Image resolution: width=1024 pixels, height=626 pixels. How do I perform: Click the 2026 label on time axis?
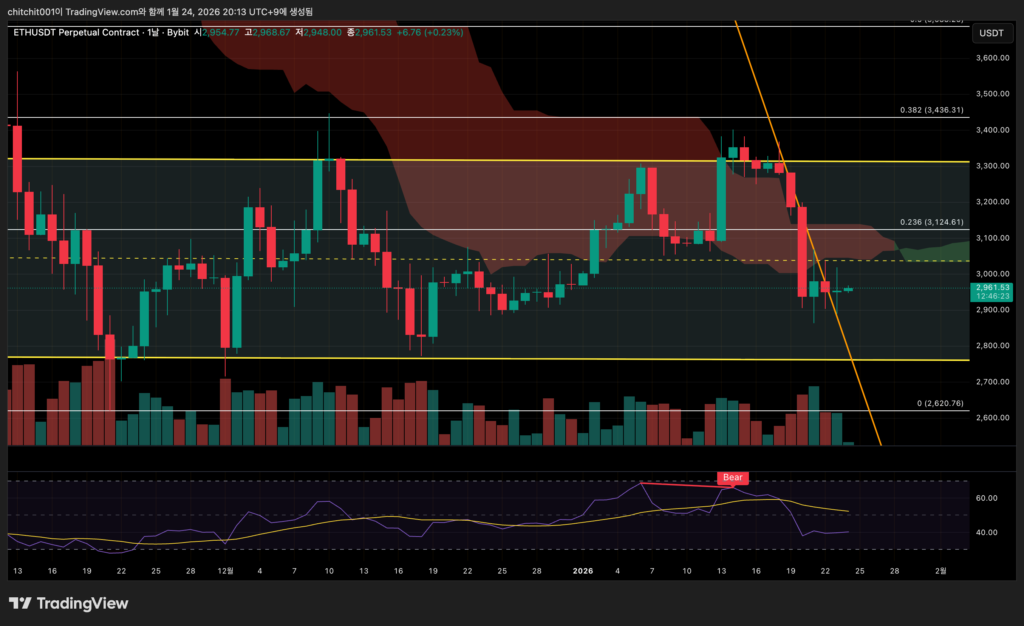pos(583,570)
